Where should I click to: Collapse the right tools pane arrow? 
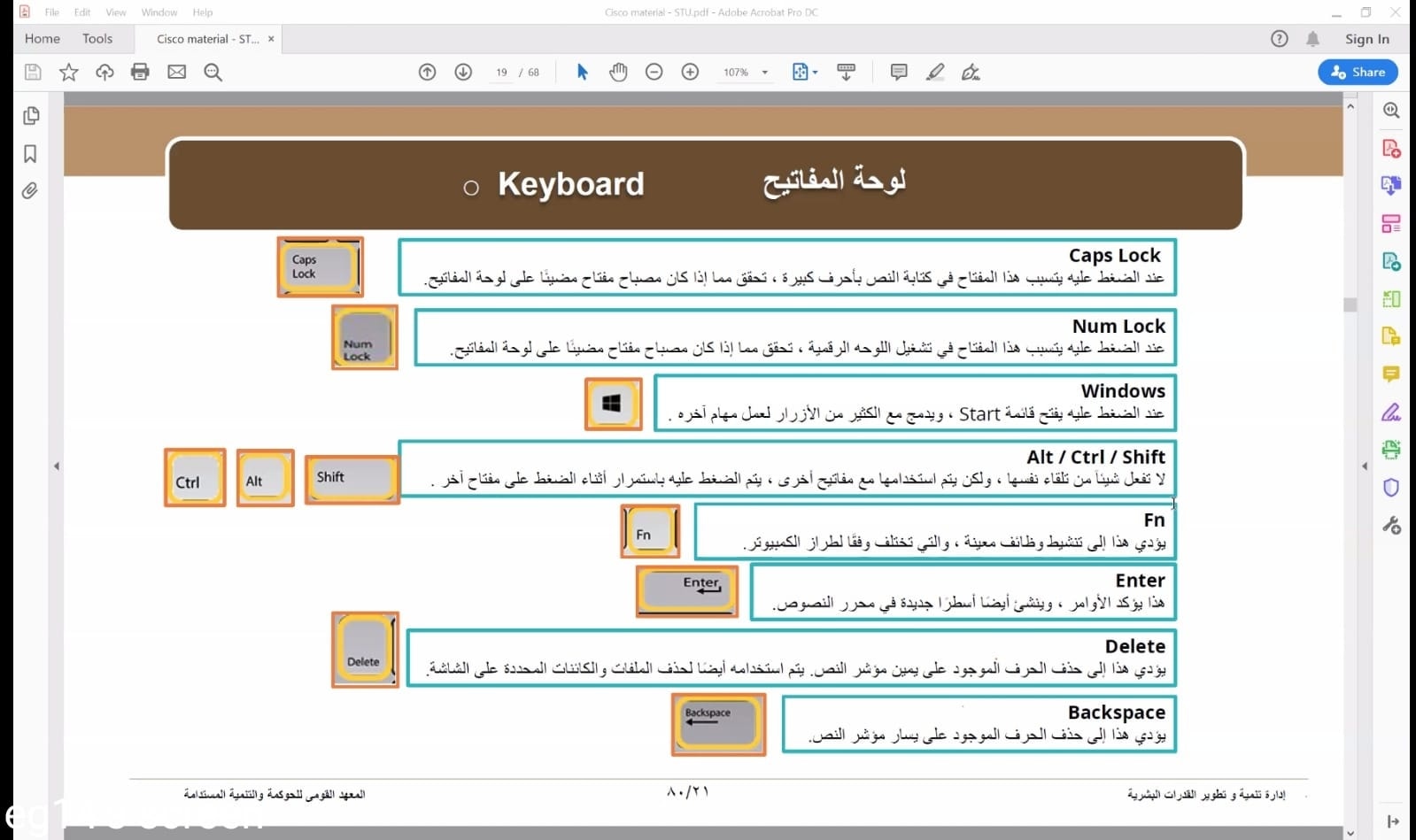1365,466
